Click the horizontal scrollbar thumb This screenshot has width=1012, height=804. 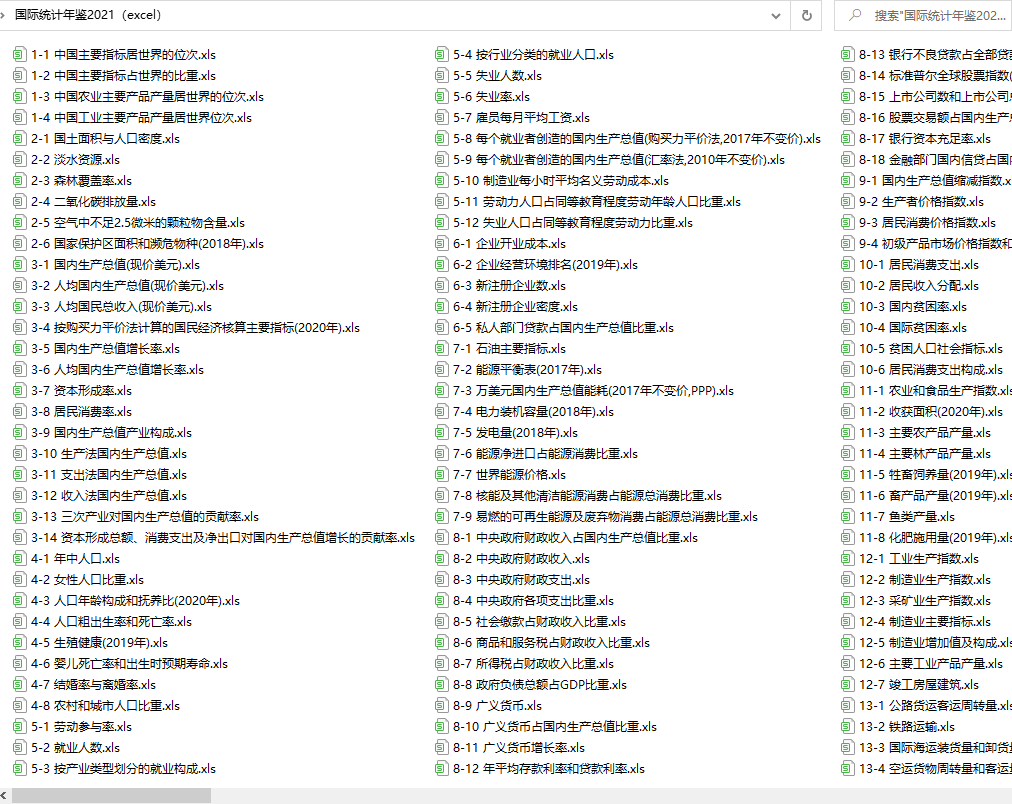coord(111,795)
